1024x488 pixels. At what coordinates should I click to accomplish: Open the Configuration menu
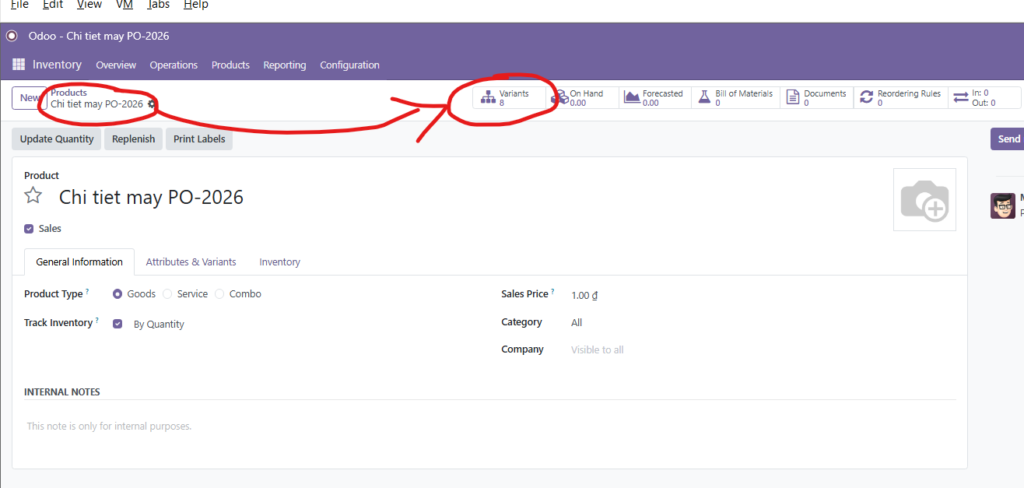pos(349,65)
